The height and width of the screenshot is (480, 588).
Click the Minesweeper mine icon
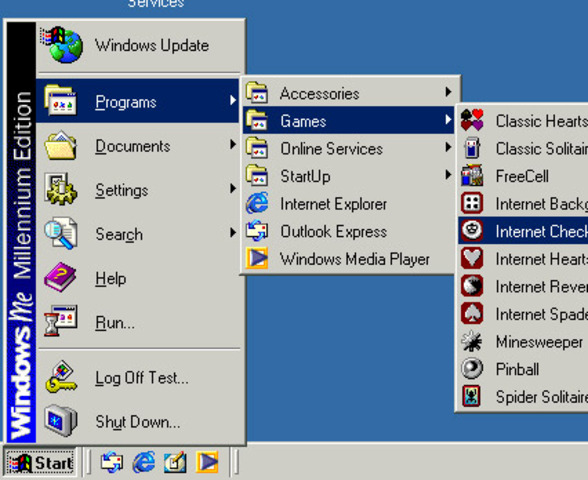tap(472, 341)
